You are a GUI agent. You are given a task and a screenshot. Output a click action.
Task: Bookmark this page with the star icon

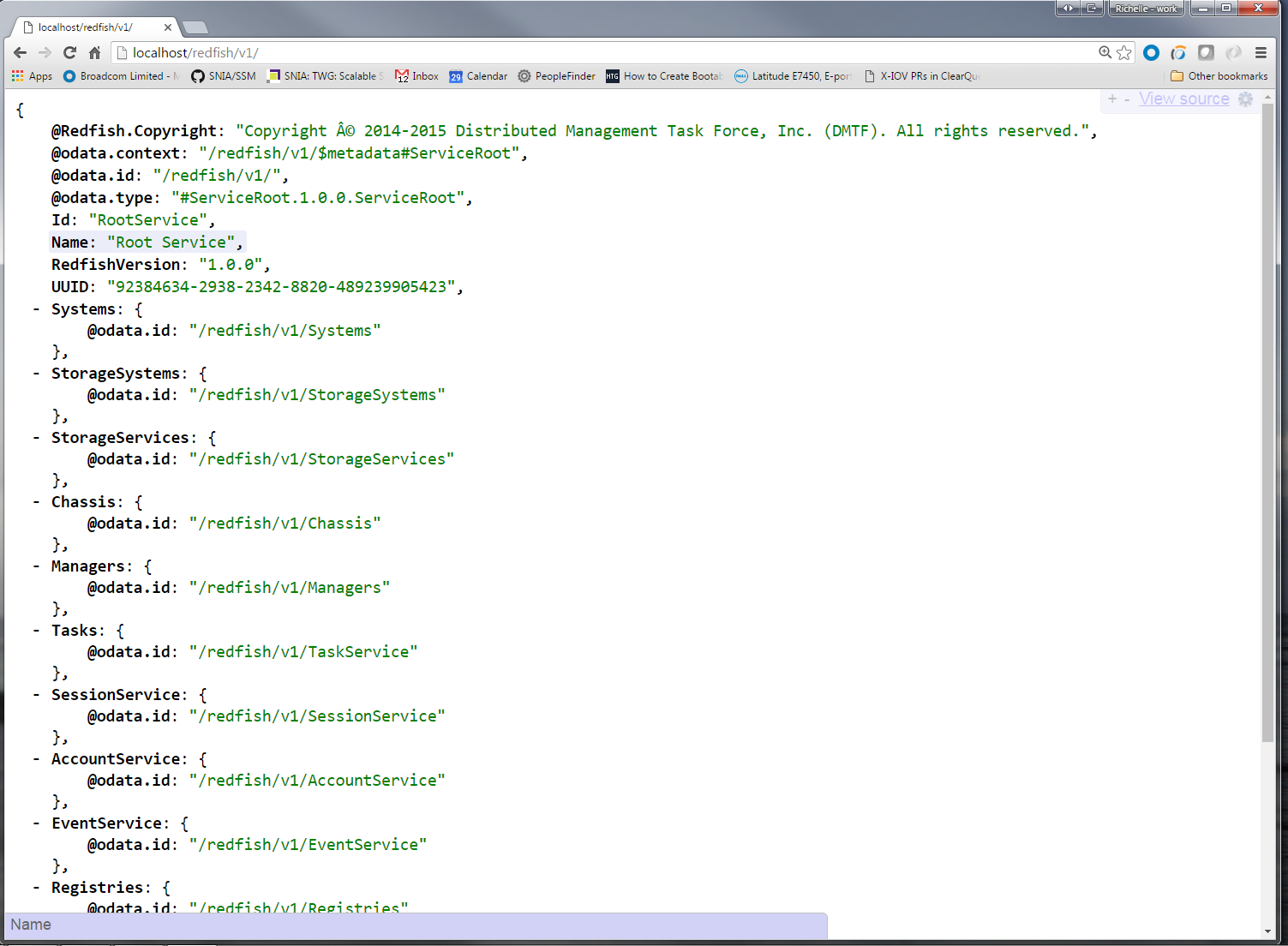coord(1124,53)
